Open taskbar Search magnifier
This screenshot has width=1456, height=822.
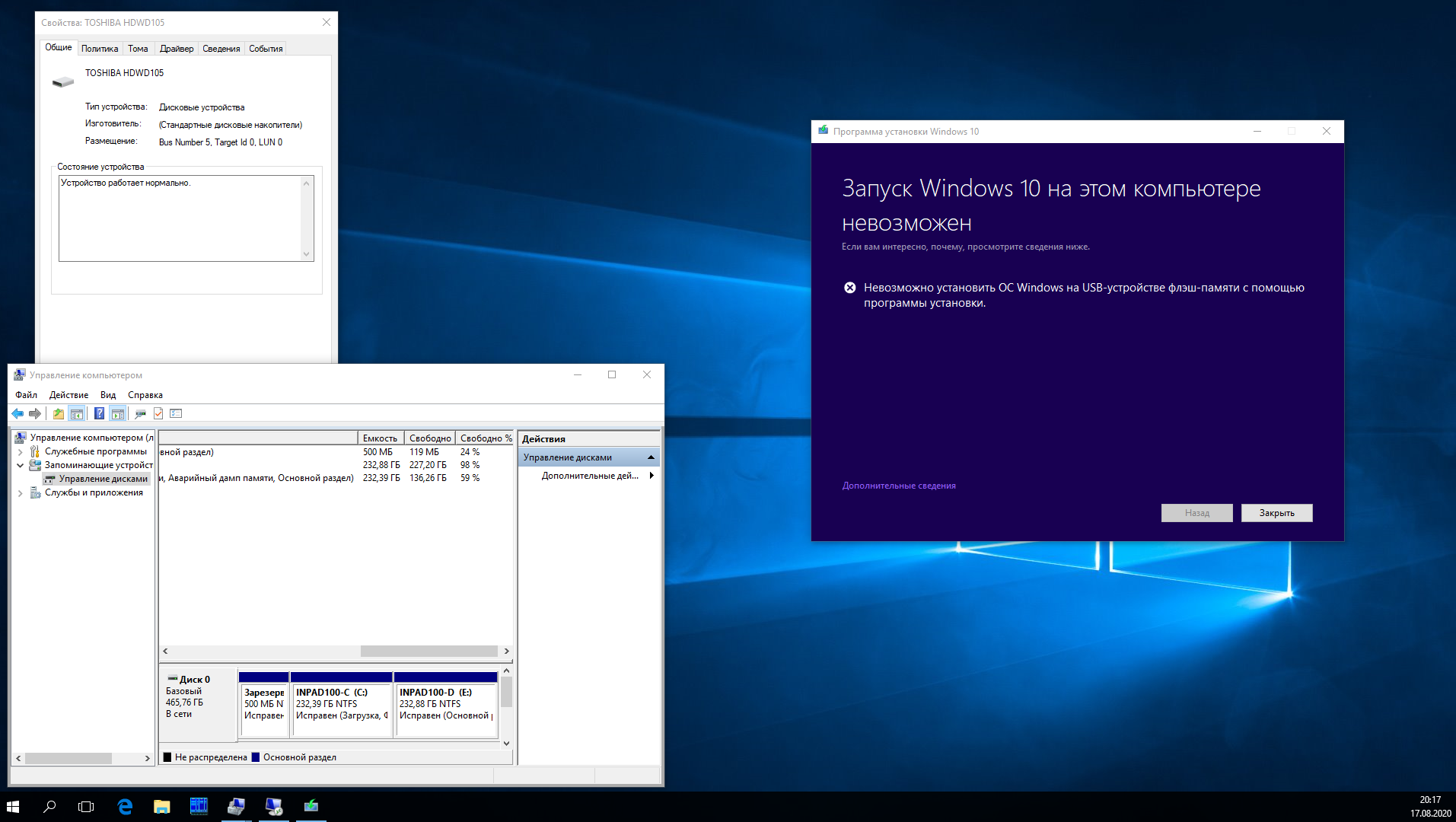tap(49, 807)
